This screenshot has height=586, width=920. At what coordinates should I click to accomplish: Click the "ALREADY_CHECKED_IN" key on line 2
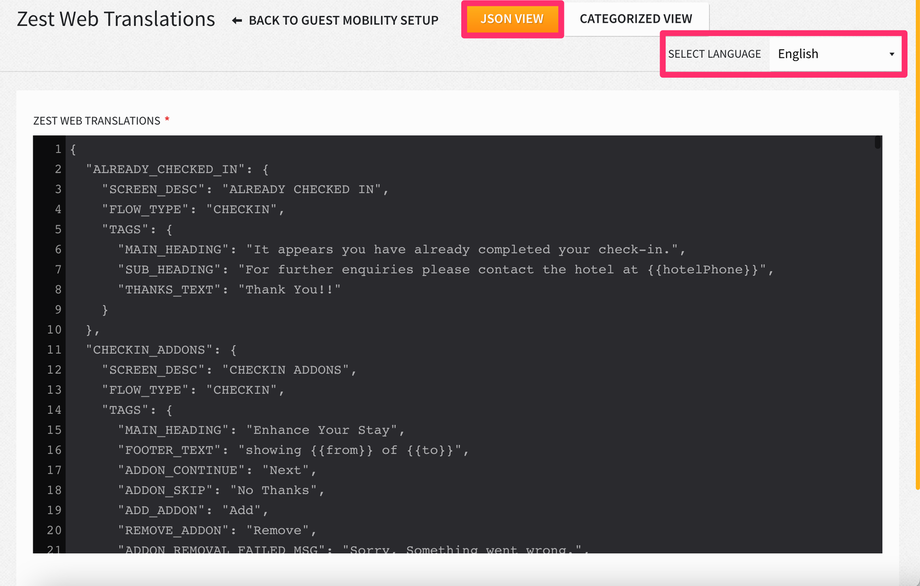coord(165,170)
